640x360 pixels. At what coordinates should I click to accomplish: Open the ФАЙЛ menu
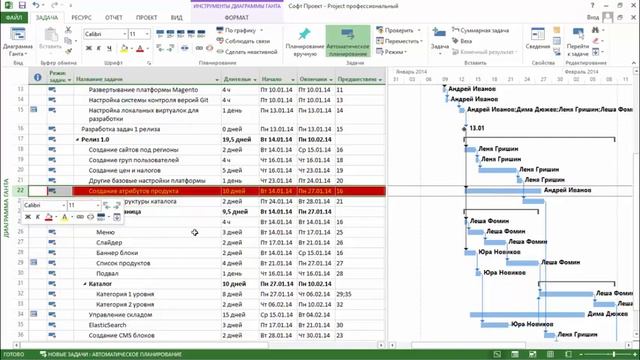click(x=14, y=18)
